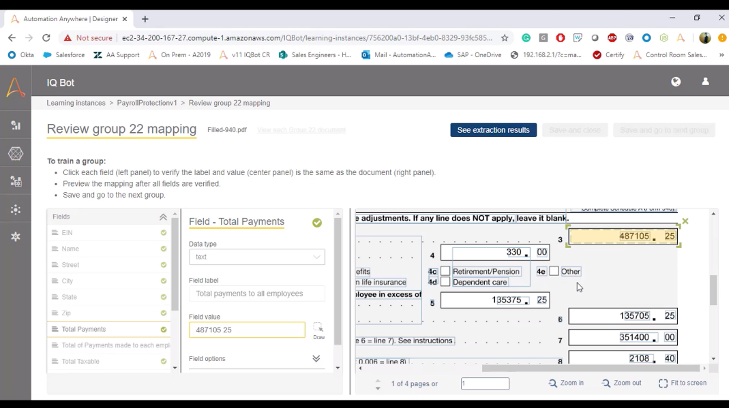Screen dimensions: 729x408
Task: Go to Learning Instances breadcrumb
Action: tap(75, 103)
